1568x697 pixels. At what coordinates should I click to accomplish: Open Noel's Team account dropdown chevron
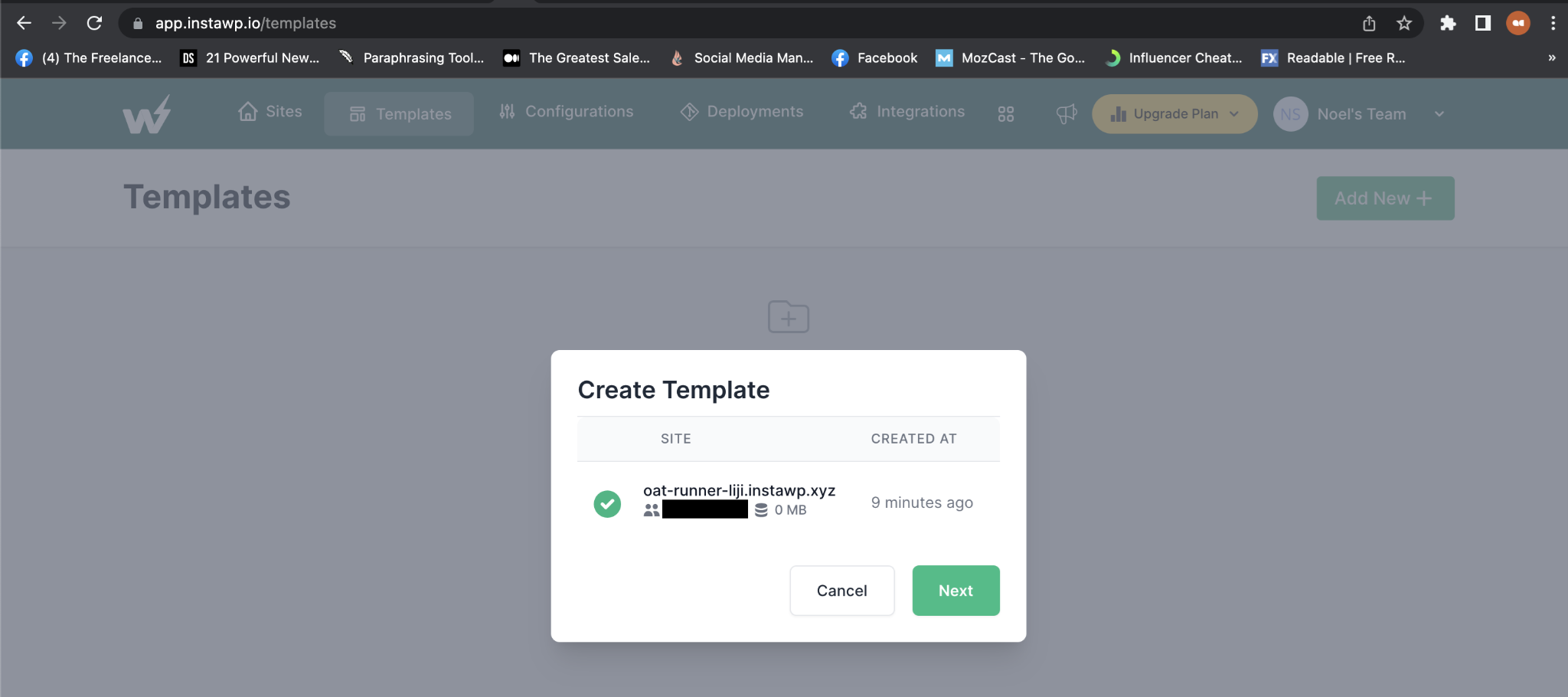point(1439,114)
